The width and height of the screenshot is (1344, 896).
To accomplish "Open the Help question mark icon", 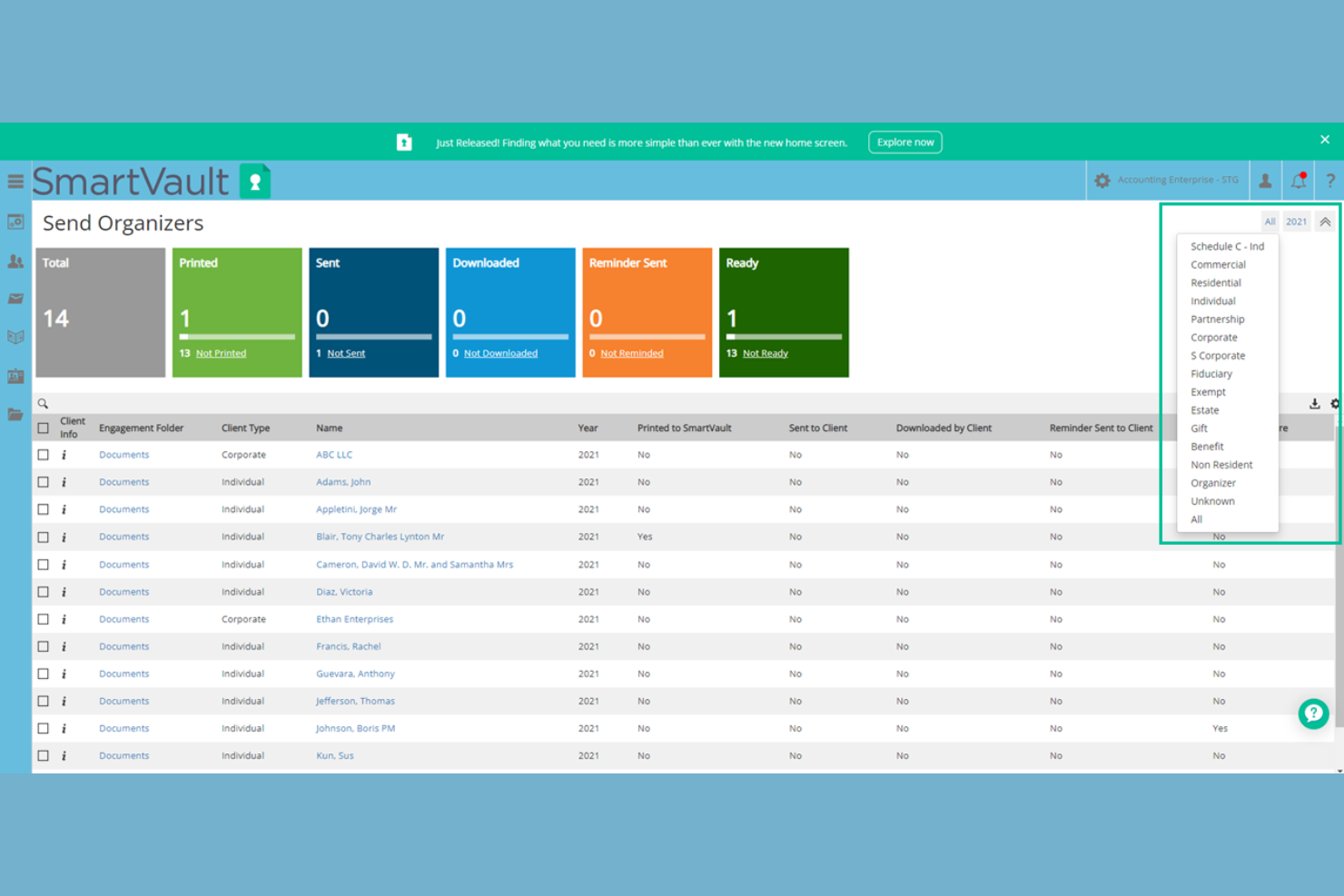I will (1329, 180).
